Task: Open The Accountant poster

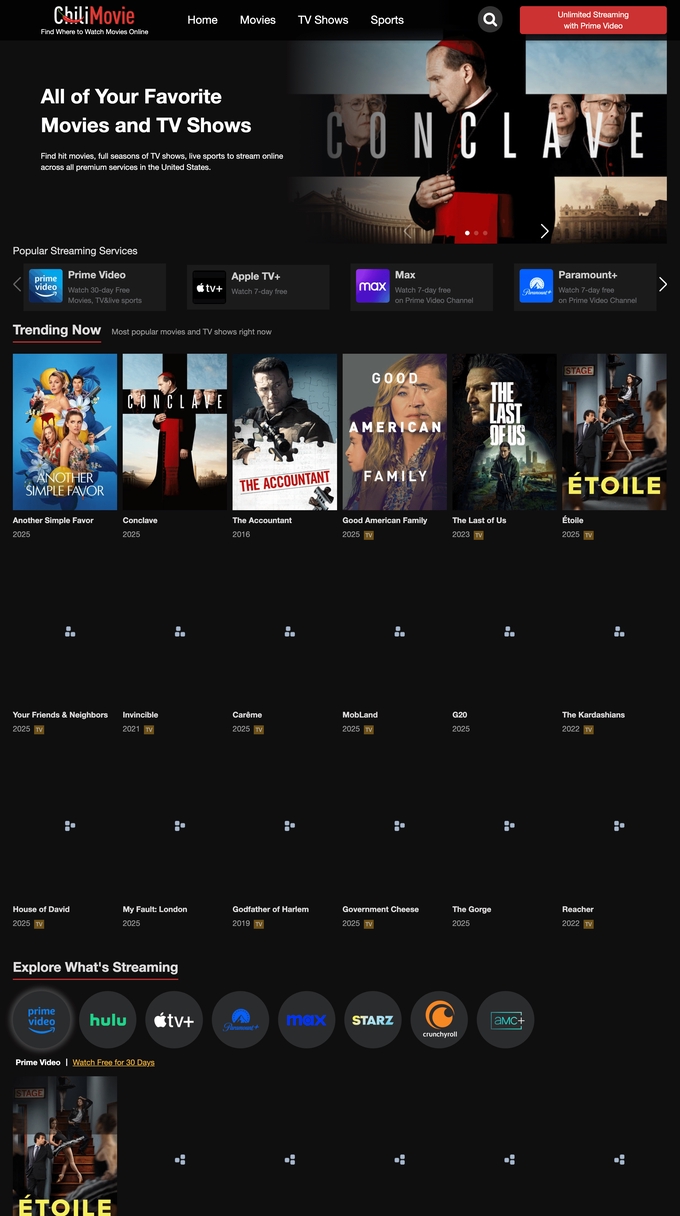Action: 285,432
